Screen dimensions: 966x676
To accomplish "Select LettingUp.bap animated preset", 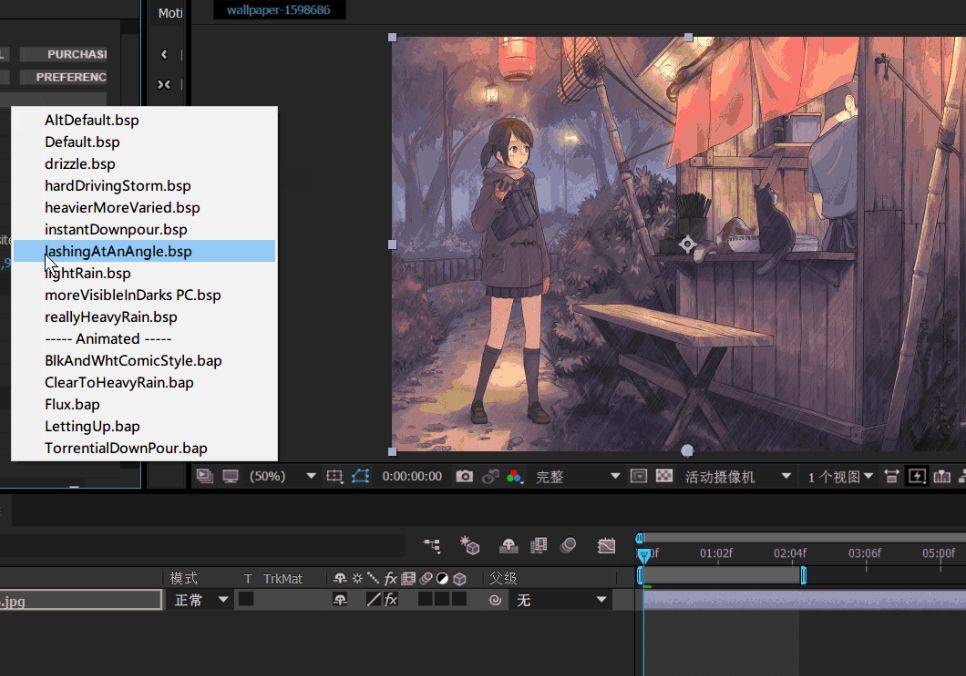I will (144, 426).
